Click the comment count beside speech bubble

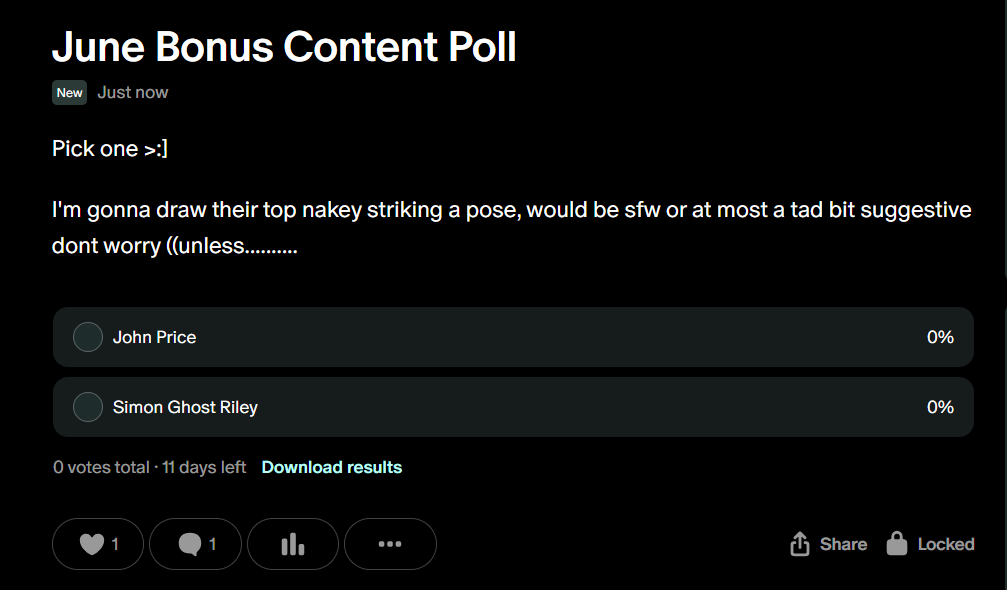coord(212,544)
